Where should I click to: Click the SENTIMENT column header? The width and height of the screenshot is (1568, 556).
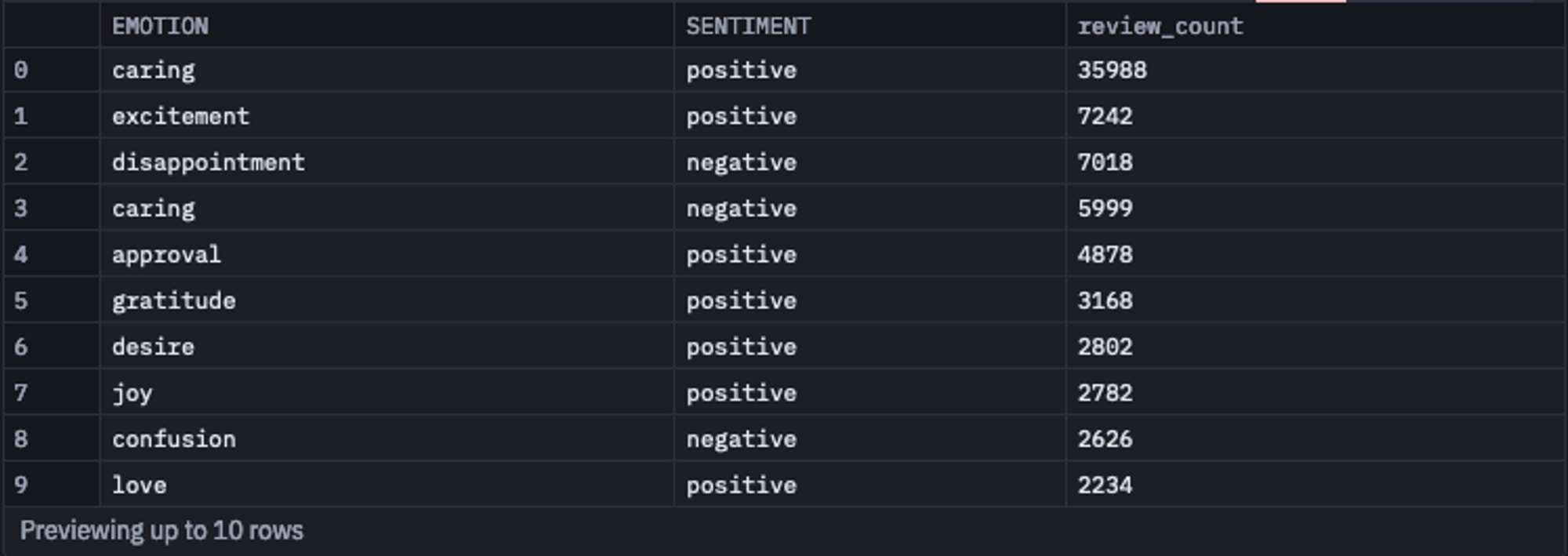click(869, 26)
